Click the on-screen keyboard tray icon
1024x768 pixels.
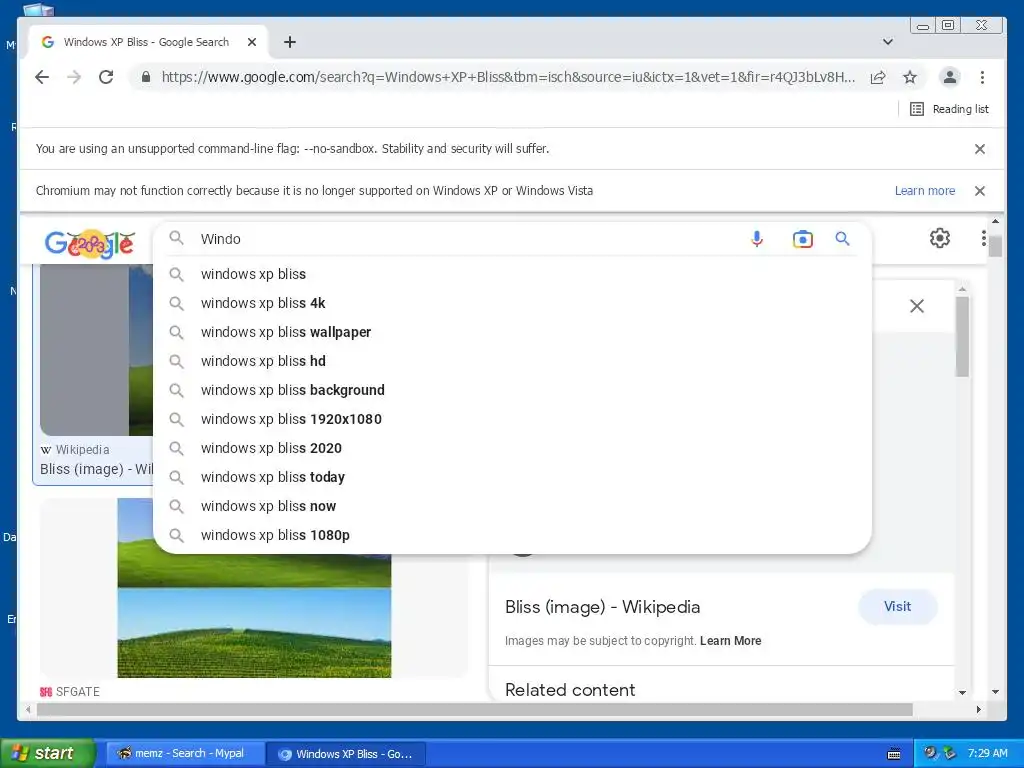(894, 754)
